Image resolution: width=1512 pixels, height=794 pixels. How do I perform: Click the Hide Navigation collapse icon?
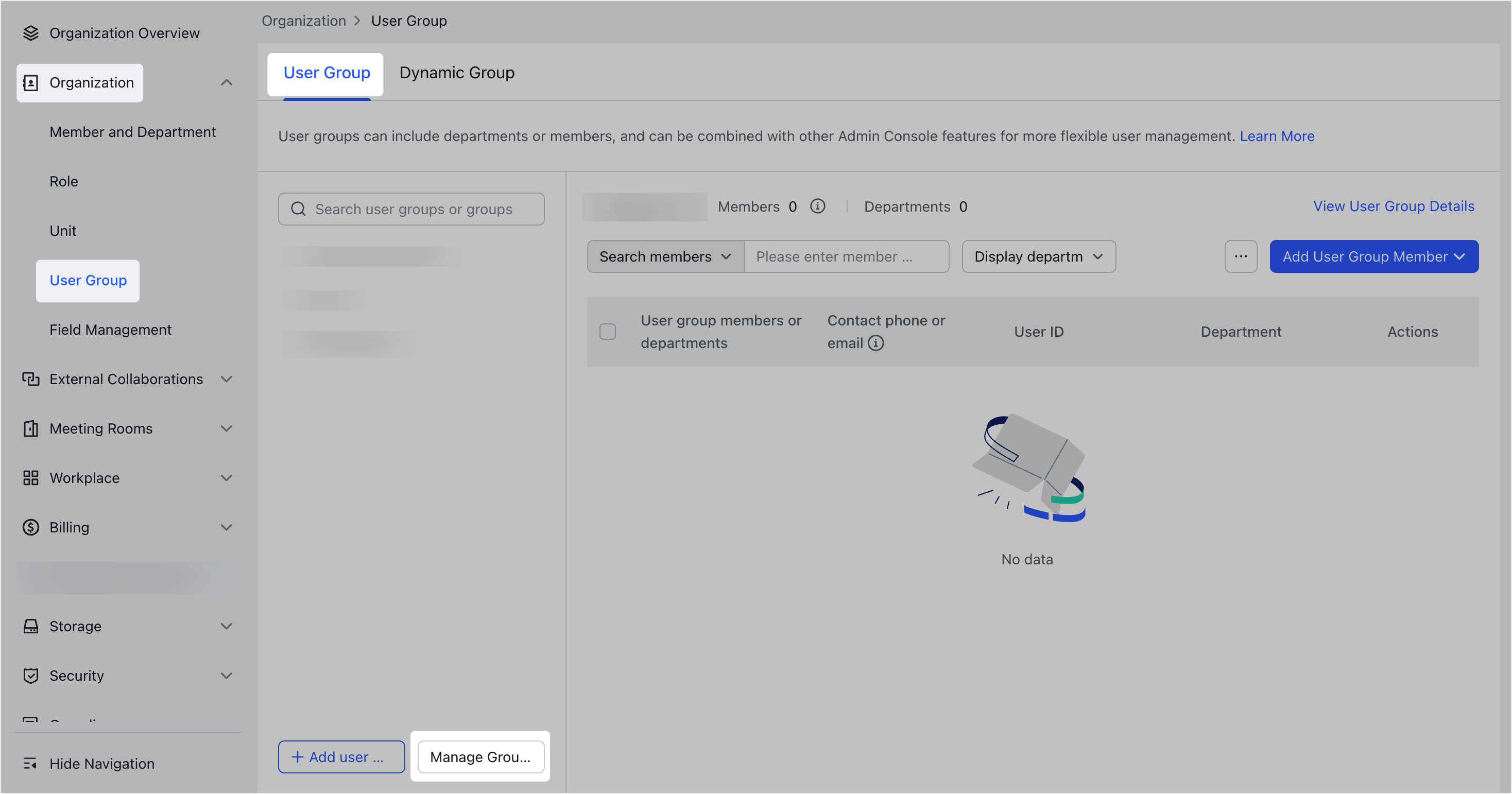pyautogui.click(x=30, y=764)
